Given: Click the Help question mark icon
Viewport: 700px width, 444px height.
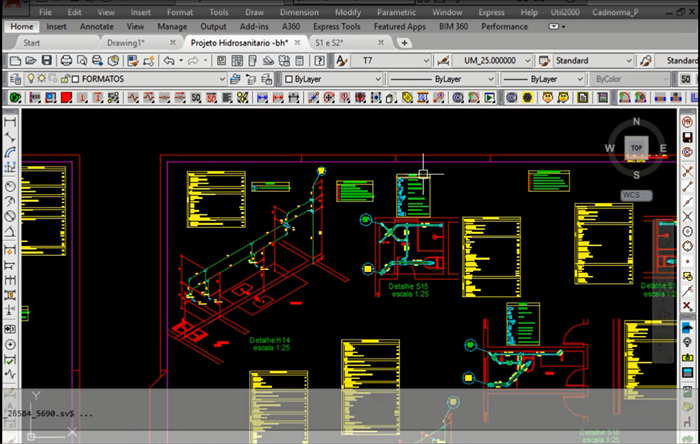Looking at the screenshot, I should coord(319,61).
